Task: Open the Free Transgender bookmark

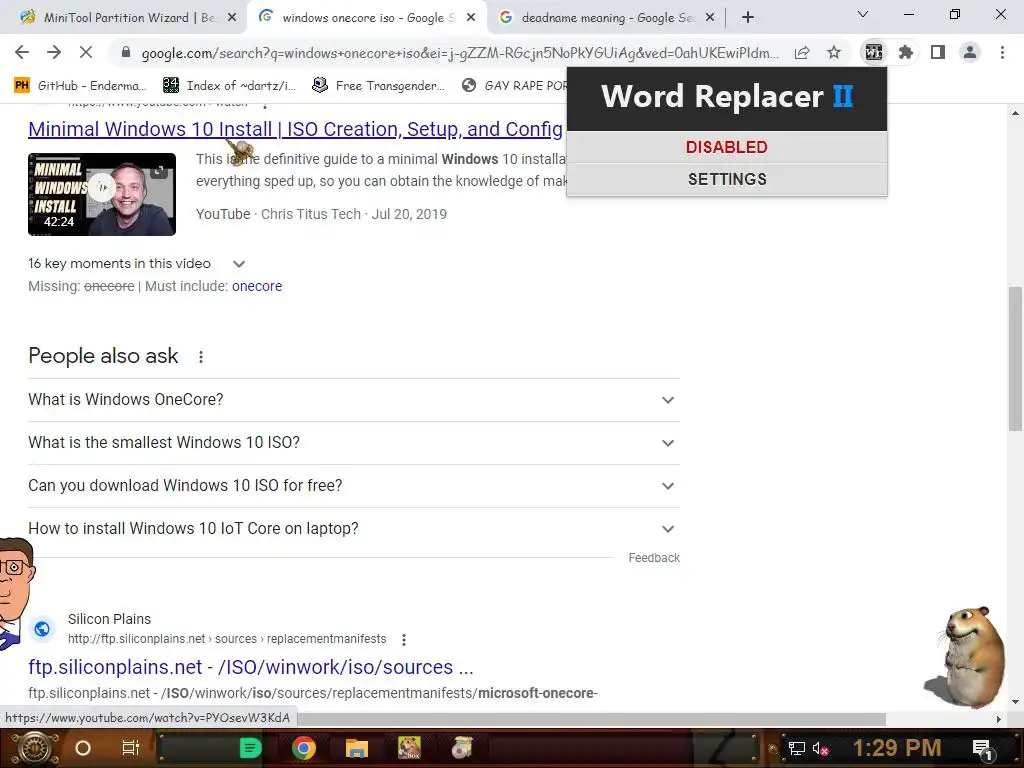Action: (x=379, y=86)
